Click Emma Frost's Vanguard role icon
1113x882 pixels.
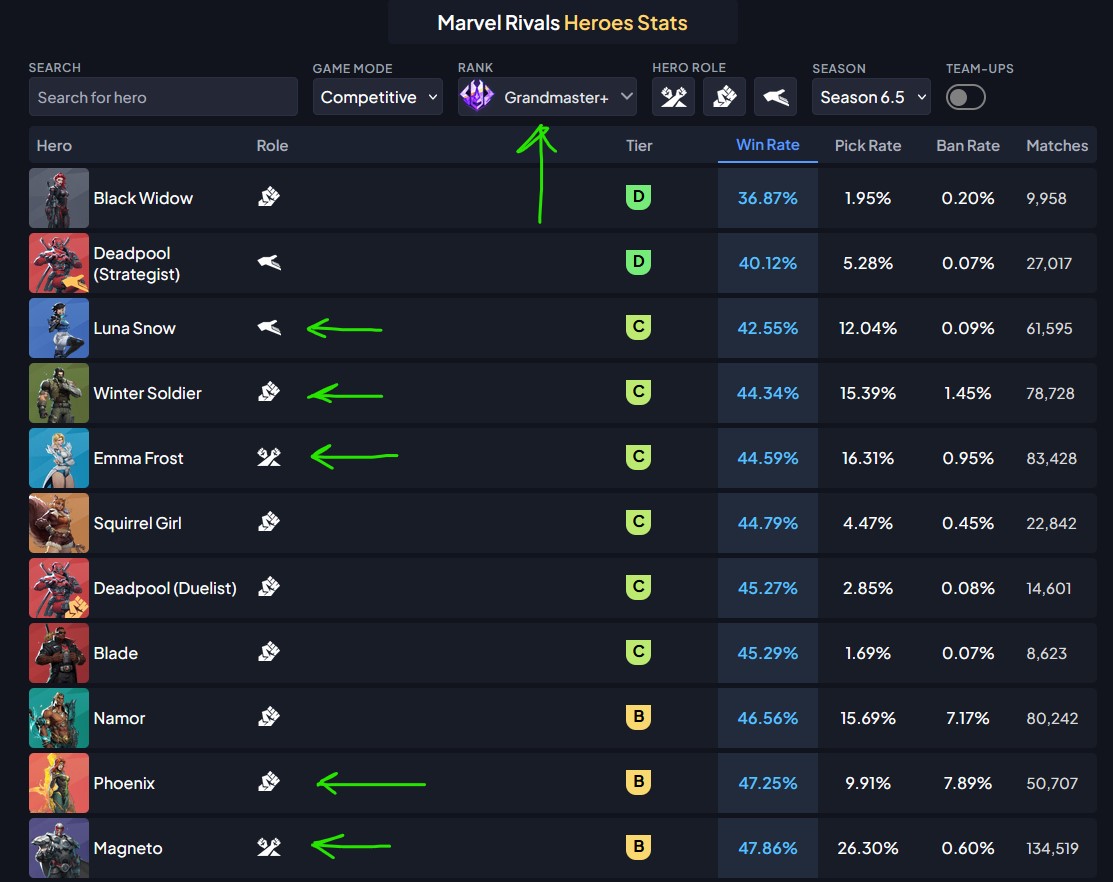269,457
